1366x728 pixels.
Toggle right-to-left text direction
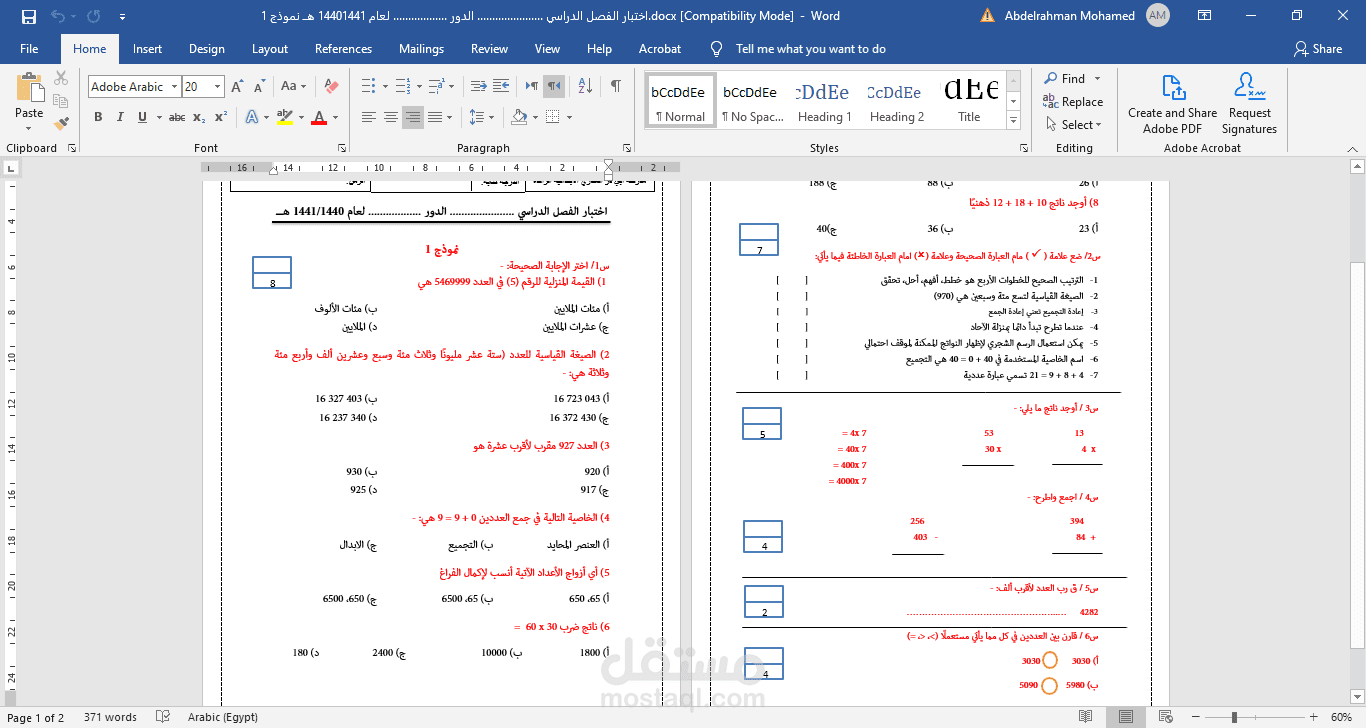pos(553,87)
